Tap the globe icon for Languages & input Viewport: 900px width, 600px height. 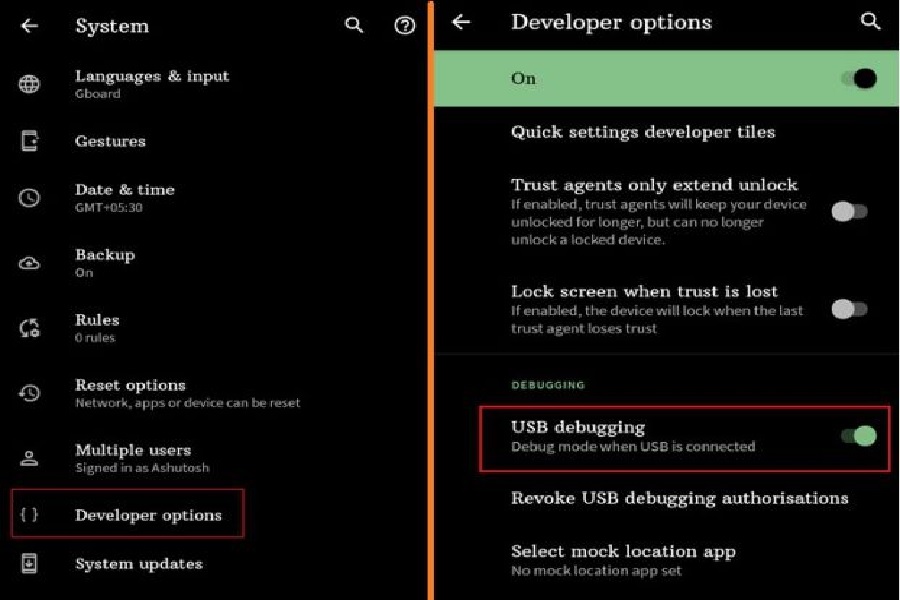click(x=29, y=84)
